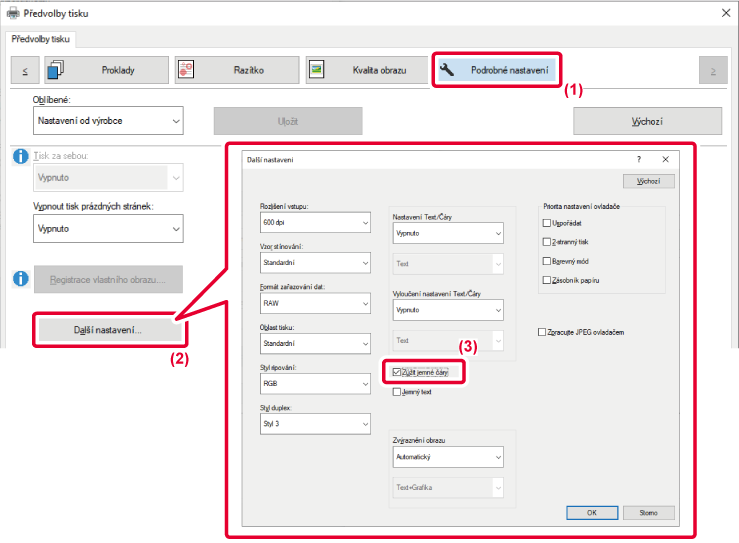Image resolution: width=739 pixels, height=543 pixels.
Task: Click the Razítko stamp icon
Action: point(188,70)
